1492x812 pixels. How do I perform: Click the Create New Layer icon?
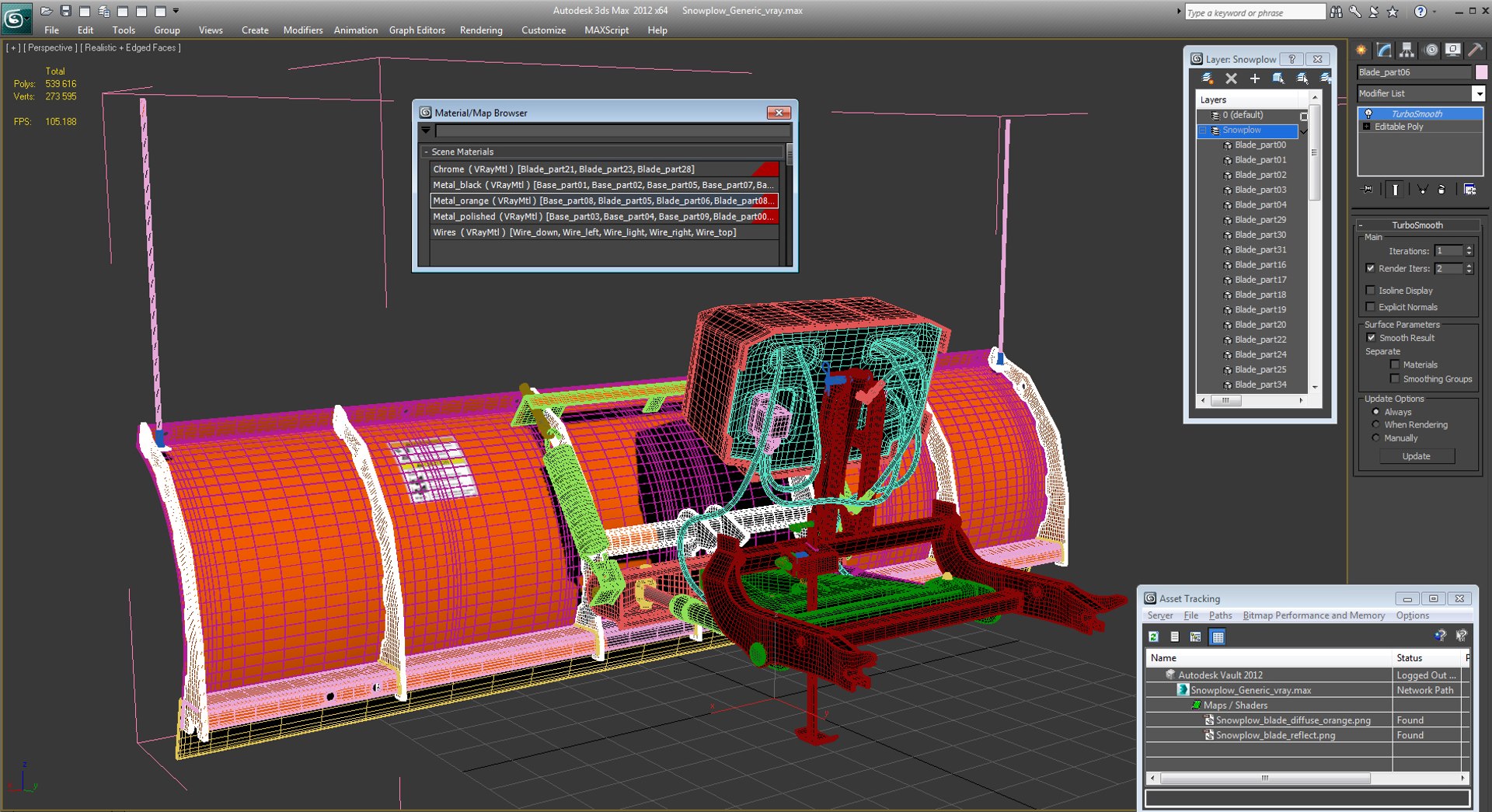click(1208, 78)
